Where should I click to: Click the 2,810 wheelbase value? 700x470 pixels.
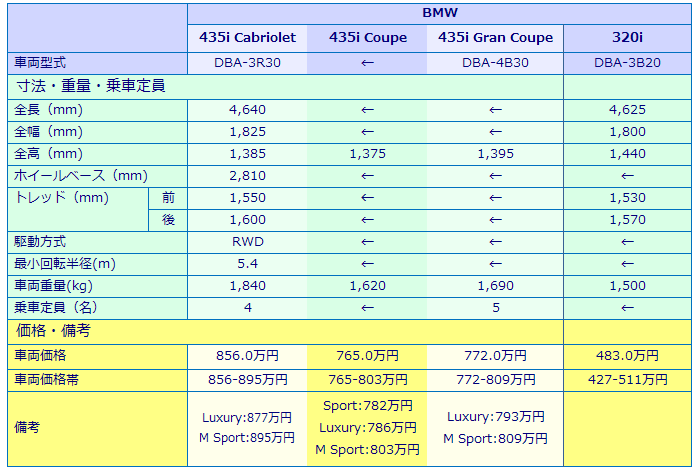[x=247, y=176]
